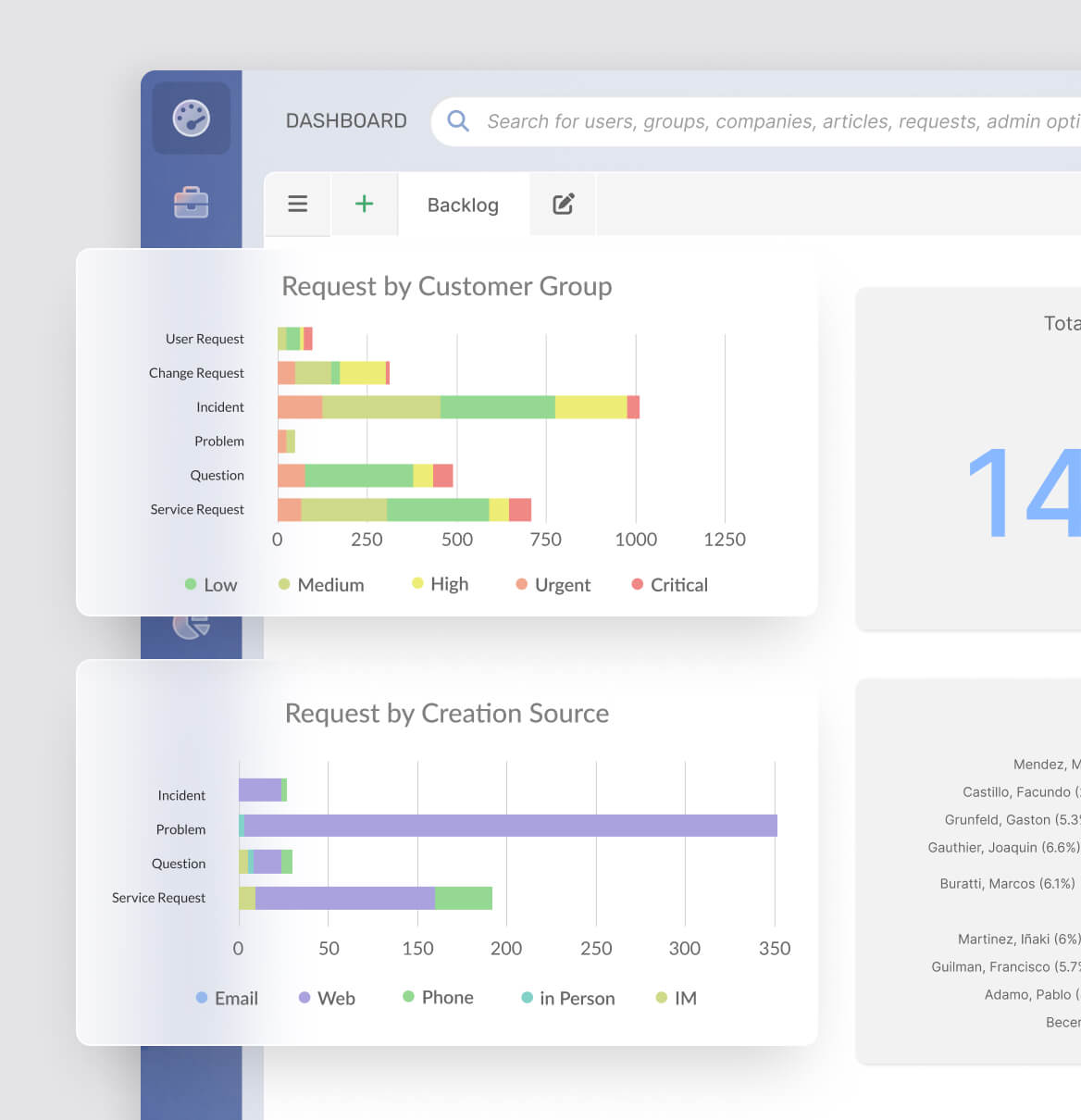Select Gauthier, Joaquin (6.6%) label

coord(1003,847)
